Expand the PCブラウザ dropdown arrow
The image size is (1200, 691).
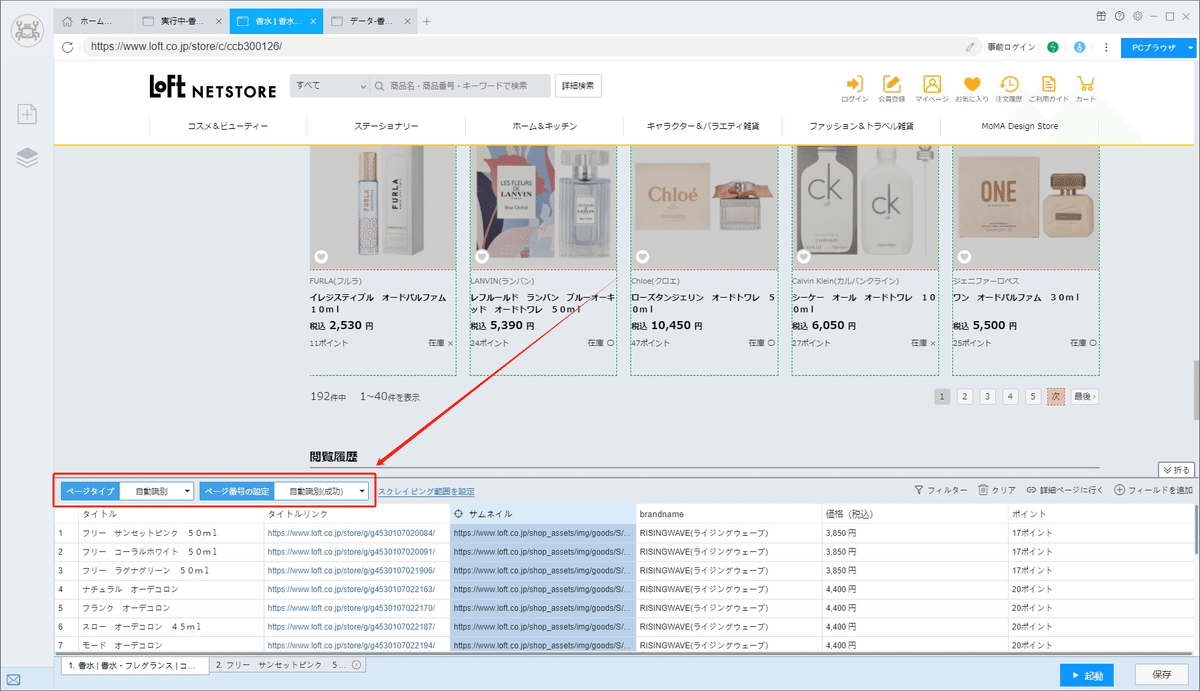(x=1190, y=46)
